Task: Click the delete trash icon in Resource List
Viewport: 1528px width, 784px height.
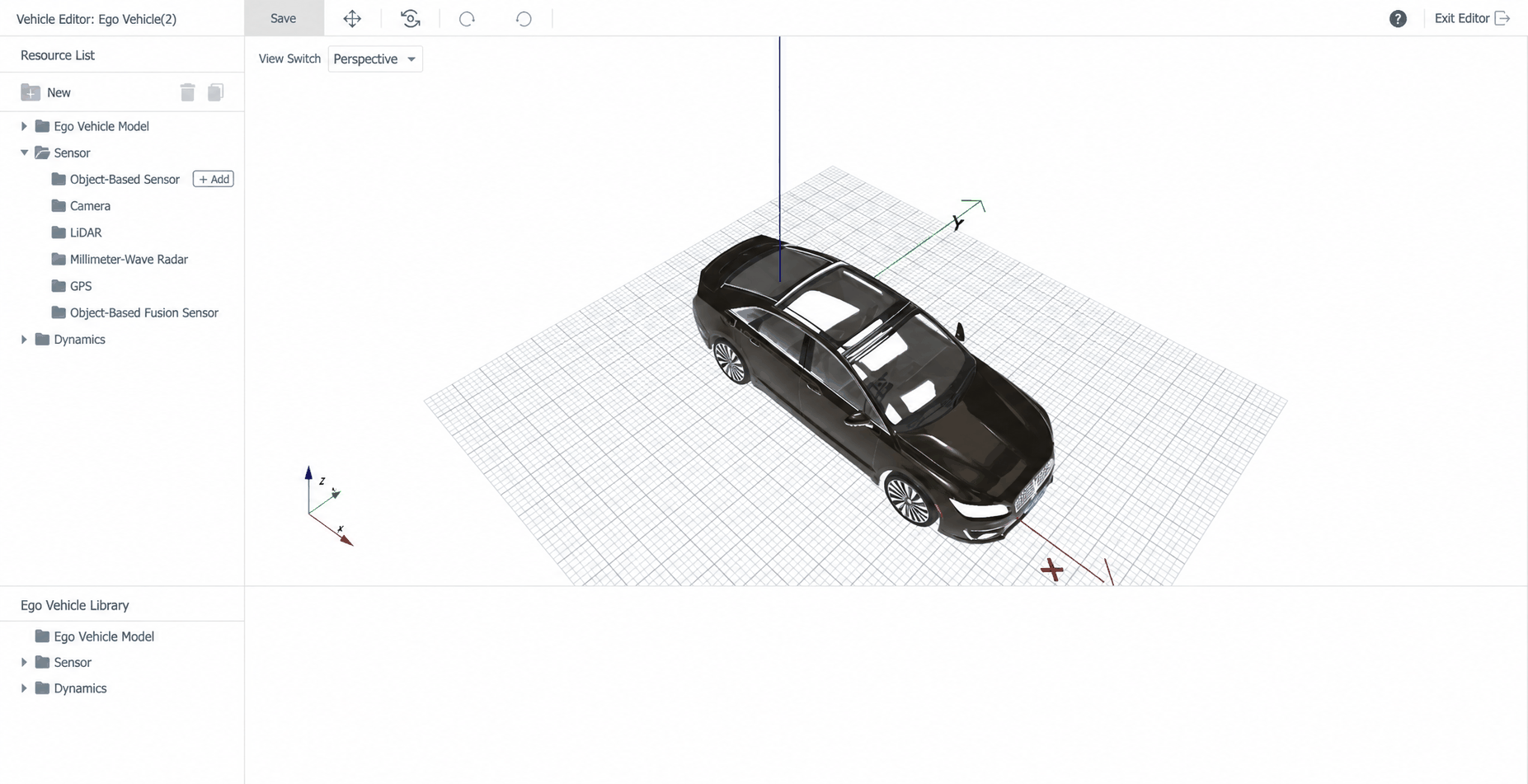Action: 187,92
